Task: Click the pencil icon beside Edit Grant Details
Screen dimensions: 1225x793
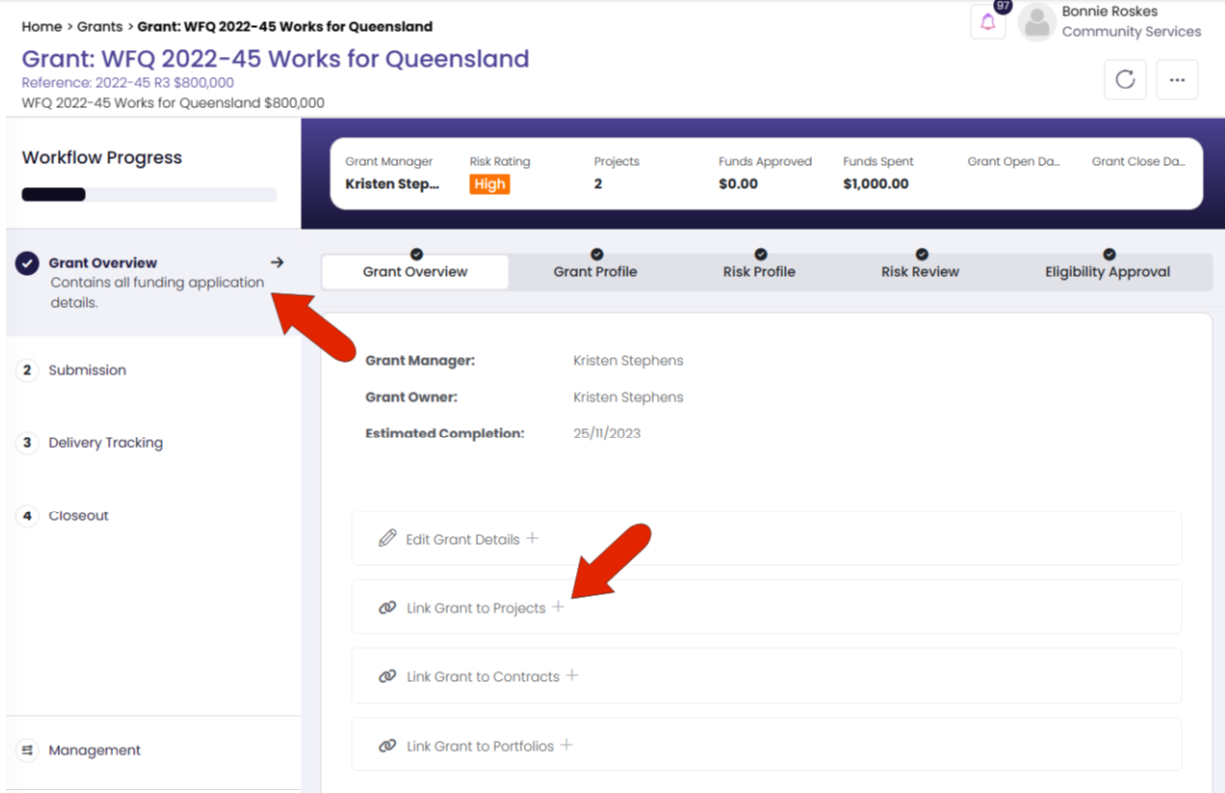Action: tap(388, 539)
